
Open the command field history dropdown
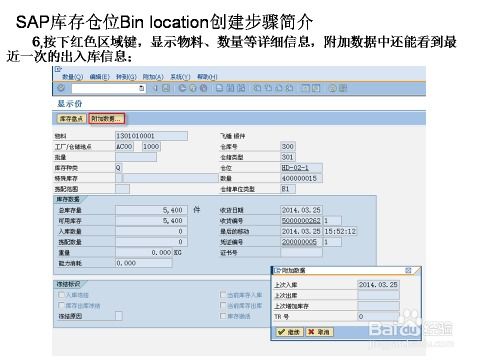coord(142,88)
